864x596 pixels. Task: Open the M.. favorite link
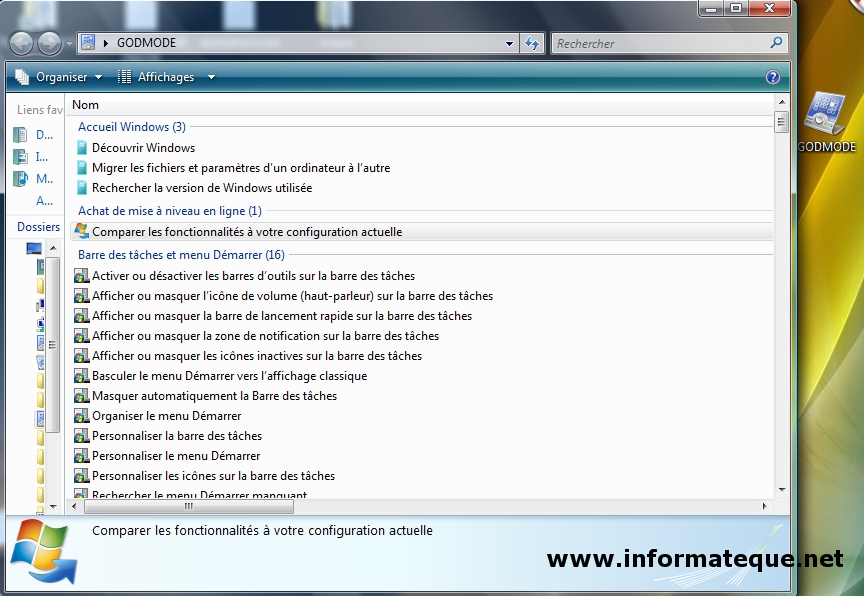(x=44, y=179)
